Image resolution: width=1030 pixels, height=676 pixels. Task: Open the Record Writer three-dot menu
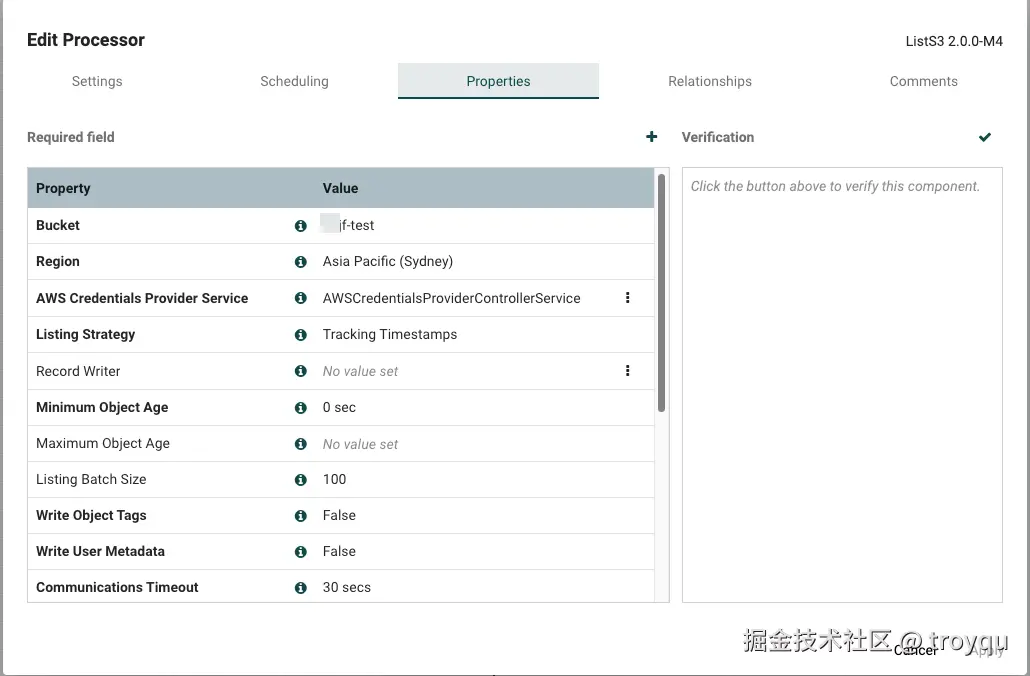coord(627,371)
